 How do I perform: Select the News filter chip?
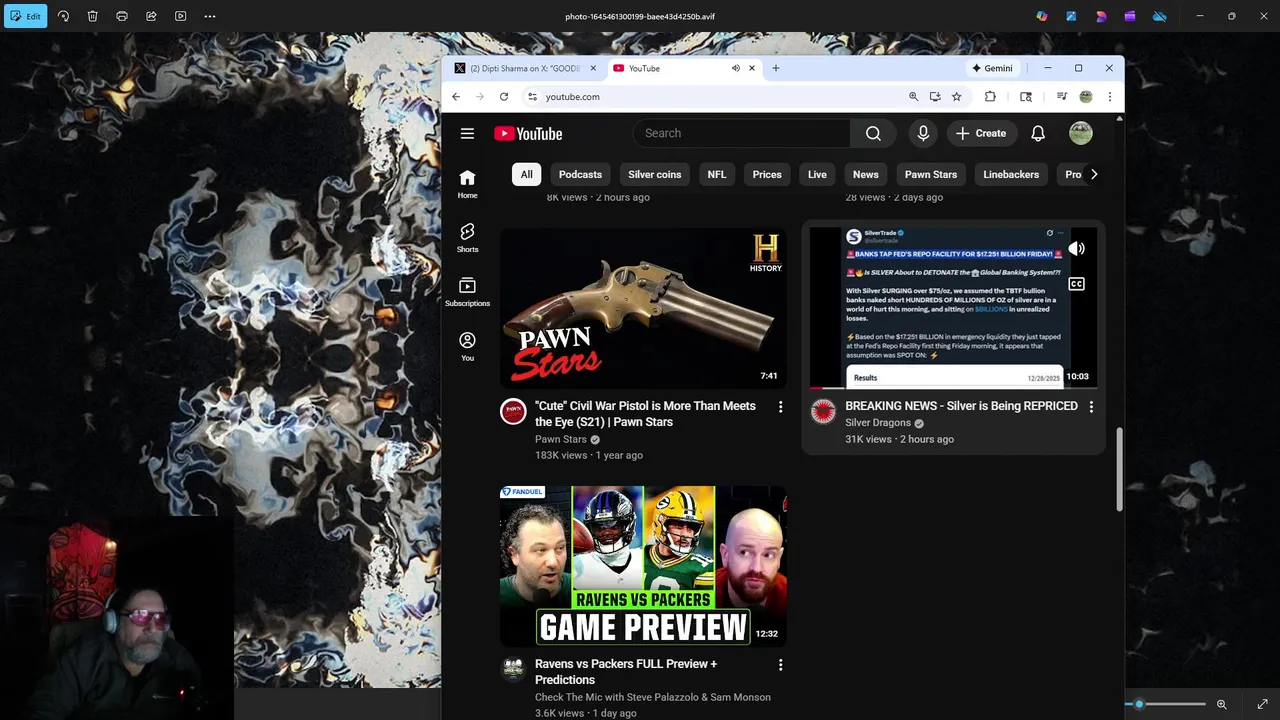865,174
